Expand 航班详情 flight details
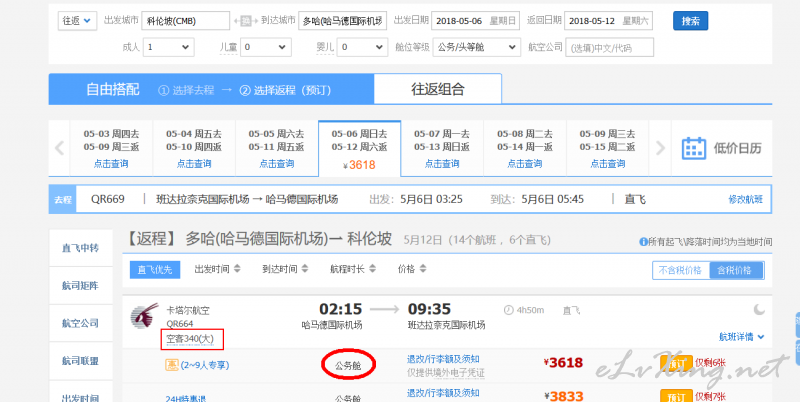This screenshot has width=800, height=402. [x=741, y=337]
